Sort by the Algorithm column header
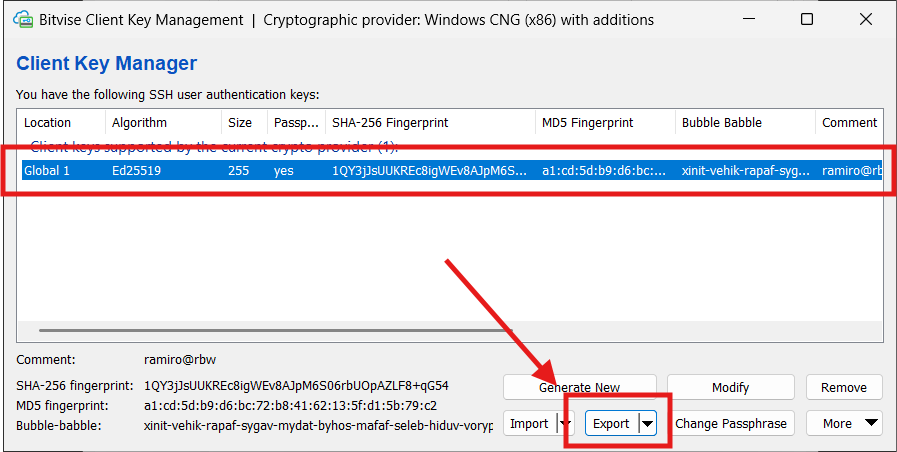The image size is (897, 452). [164, 122]
